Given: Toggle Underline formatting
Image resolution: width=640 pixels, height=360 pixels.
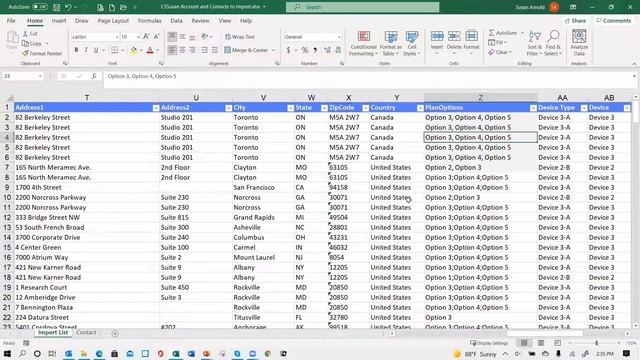Looking at the screenshot, I should point(96,50).
